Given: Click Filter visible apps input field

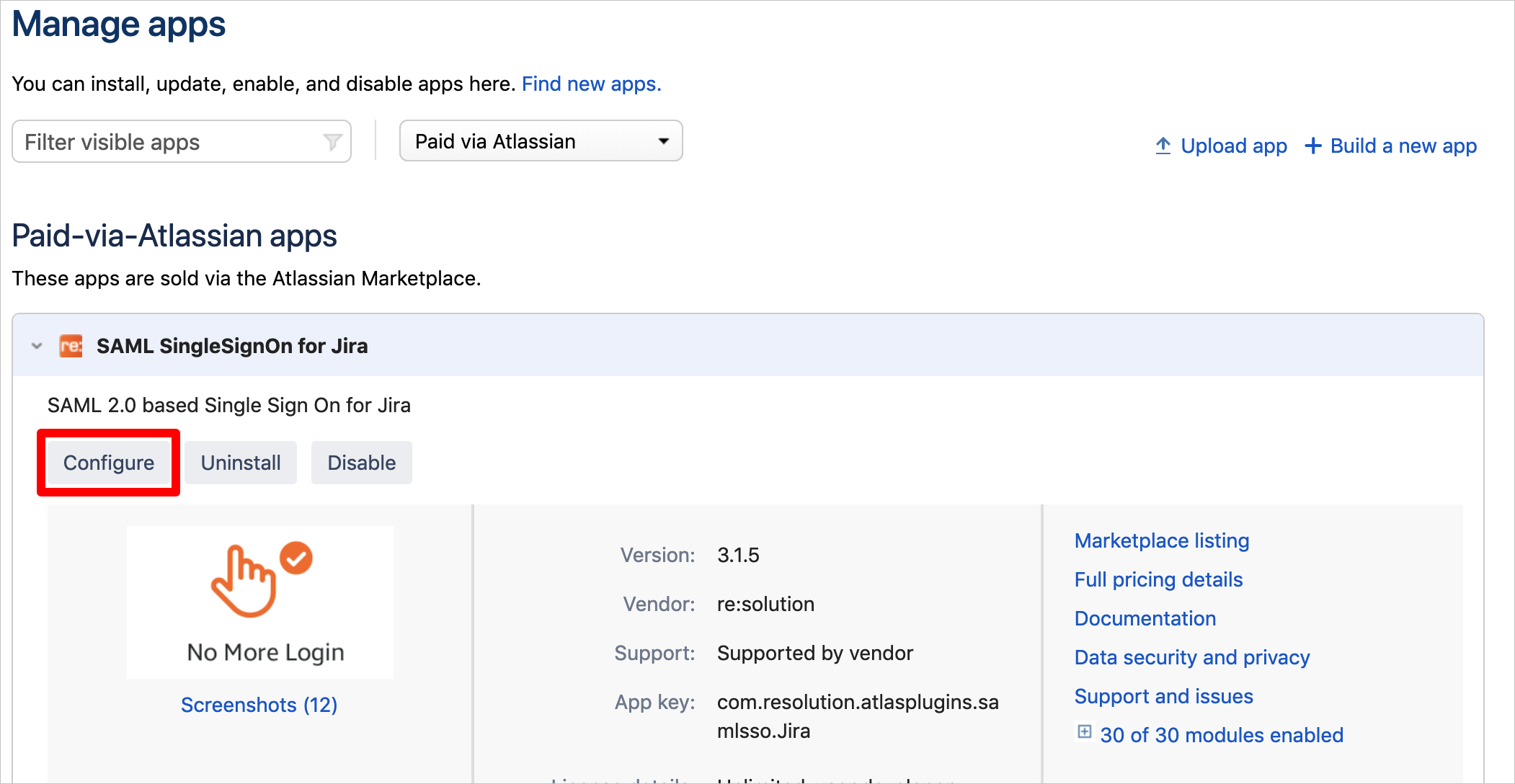Looking at the screenshot, I should (182, 143).
